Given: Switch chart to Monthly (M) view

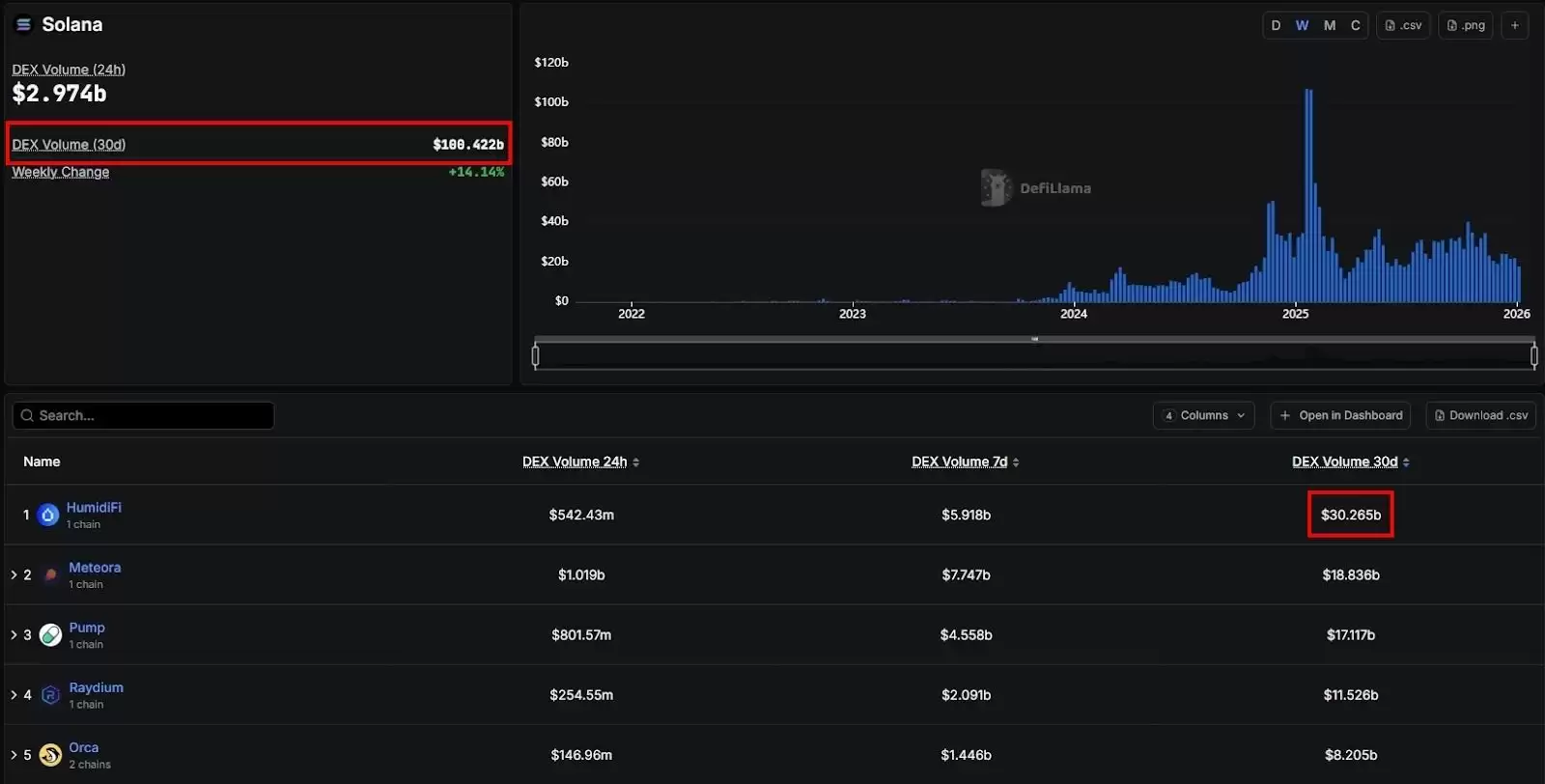Looking at the screenshot, I should pyautogui.click(x=1330, y=25).
